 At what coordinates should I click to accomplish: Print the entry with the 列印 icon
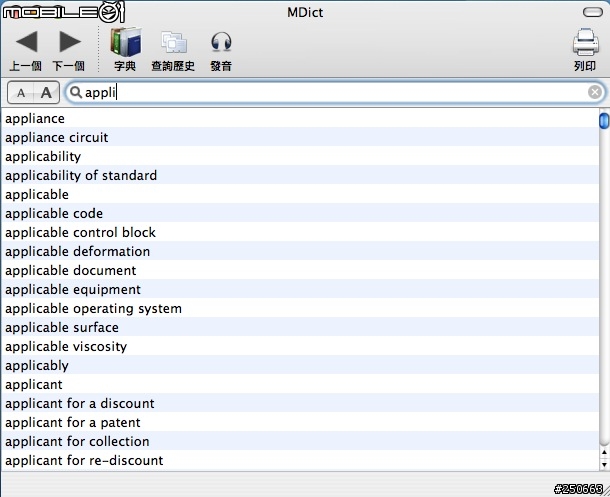click(x=585, y=42)
